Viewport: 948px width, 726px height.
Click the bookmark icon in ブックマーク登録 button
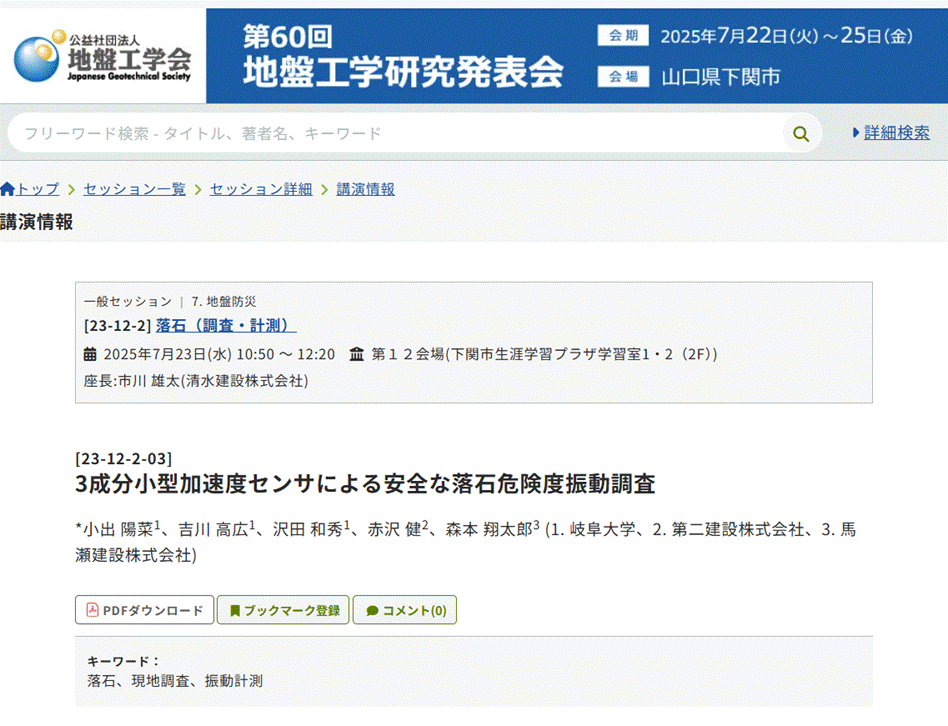235,611
